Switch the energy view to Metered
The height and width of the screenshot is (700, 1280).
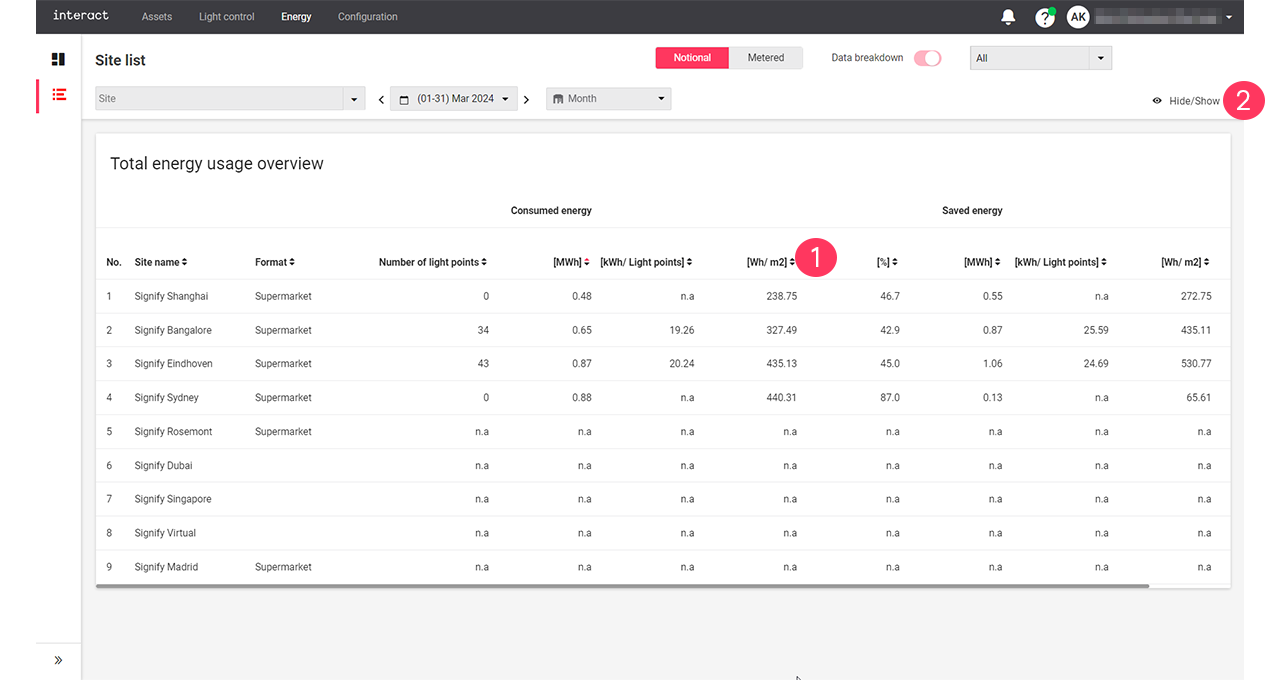click(766, 57)
